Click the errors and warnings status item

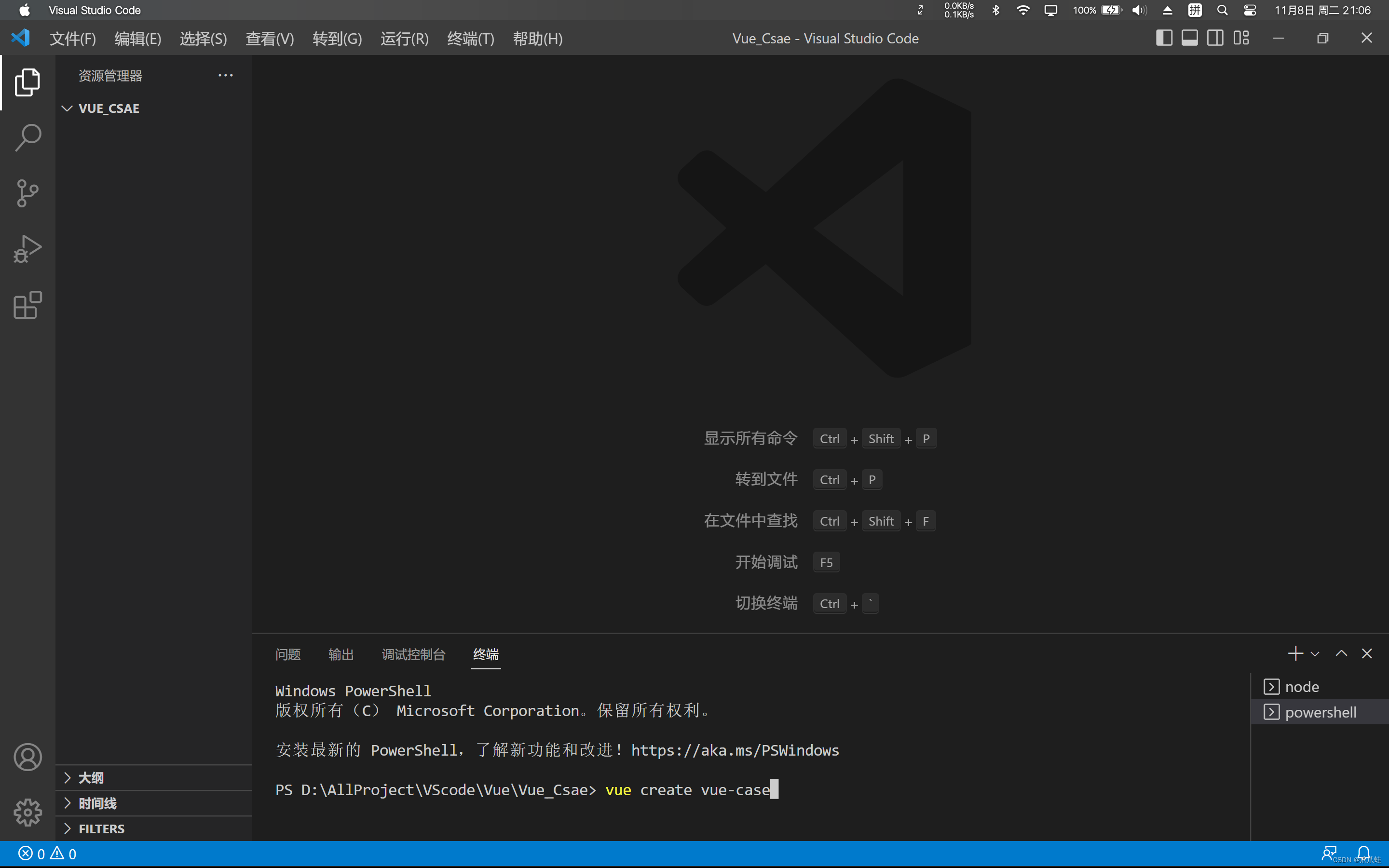pyautogui.click(x=47, y=854)
